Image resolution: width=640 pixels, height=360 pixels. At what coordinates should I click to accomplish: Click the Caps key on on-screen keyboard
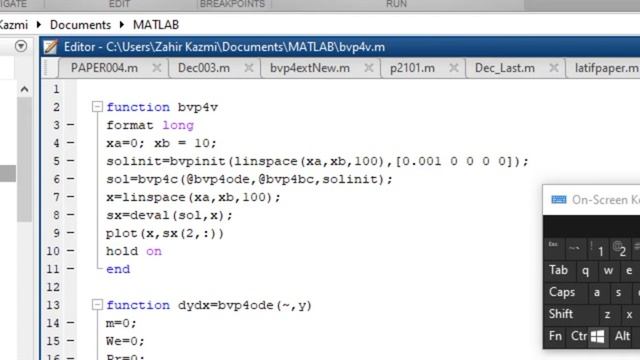click(x=565, y=292)
